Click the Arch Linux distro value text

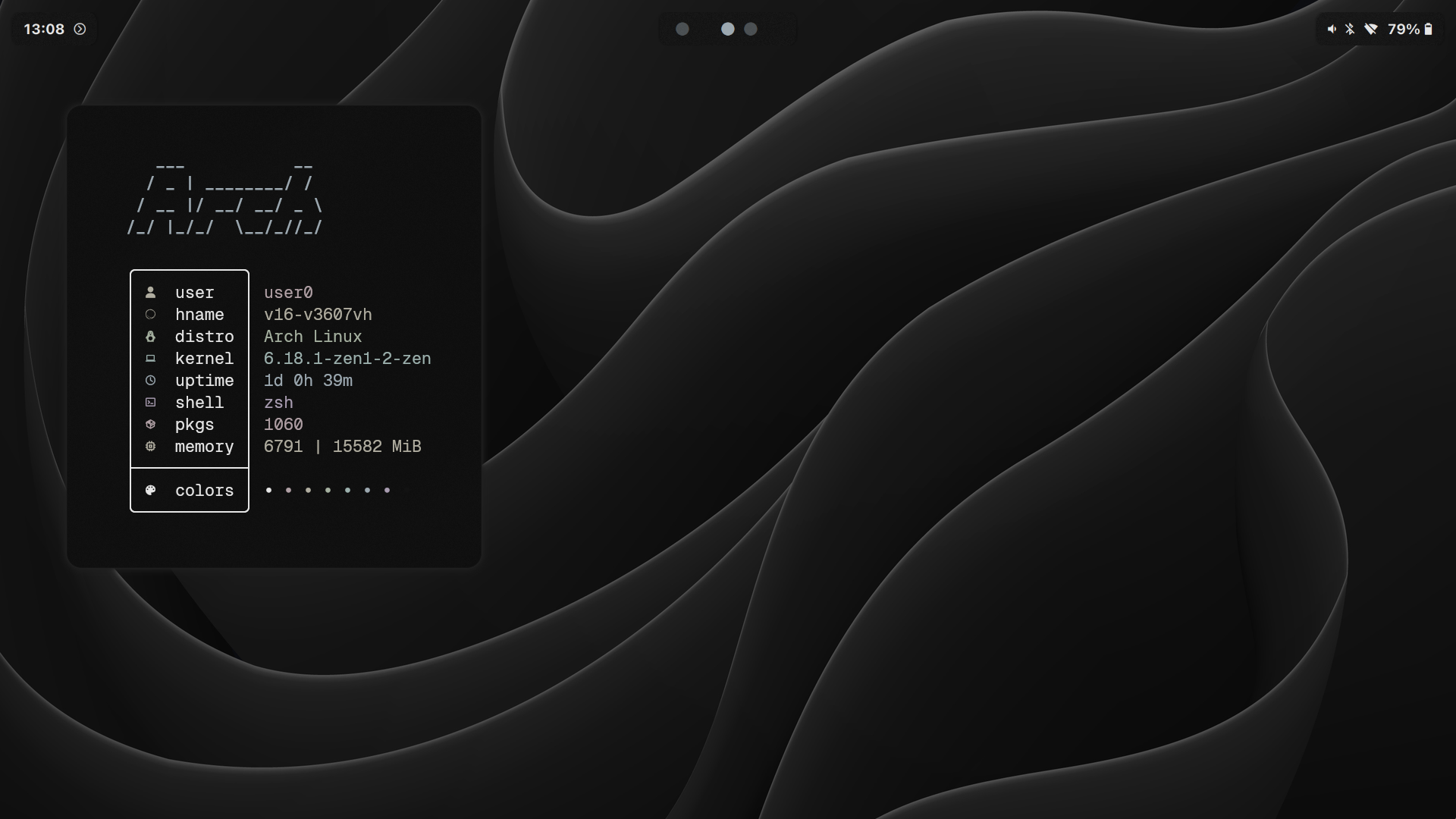click(313, 336)
